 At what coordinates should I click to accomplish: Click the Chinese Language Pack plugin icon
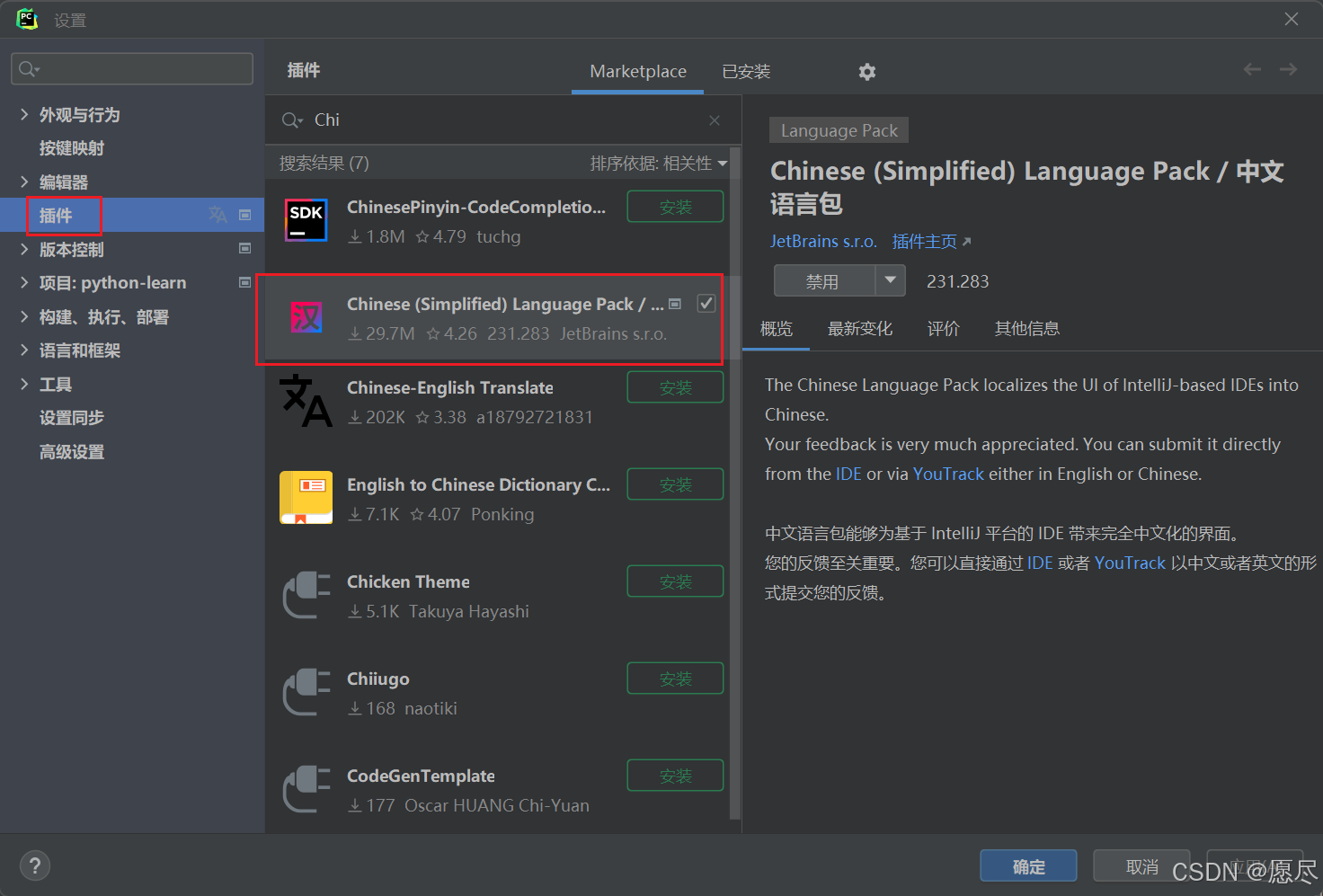(306, 317)
